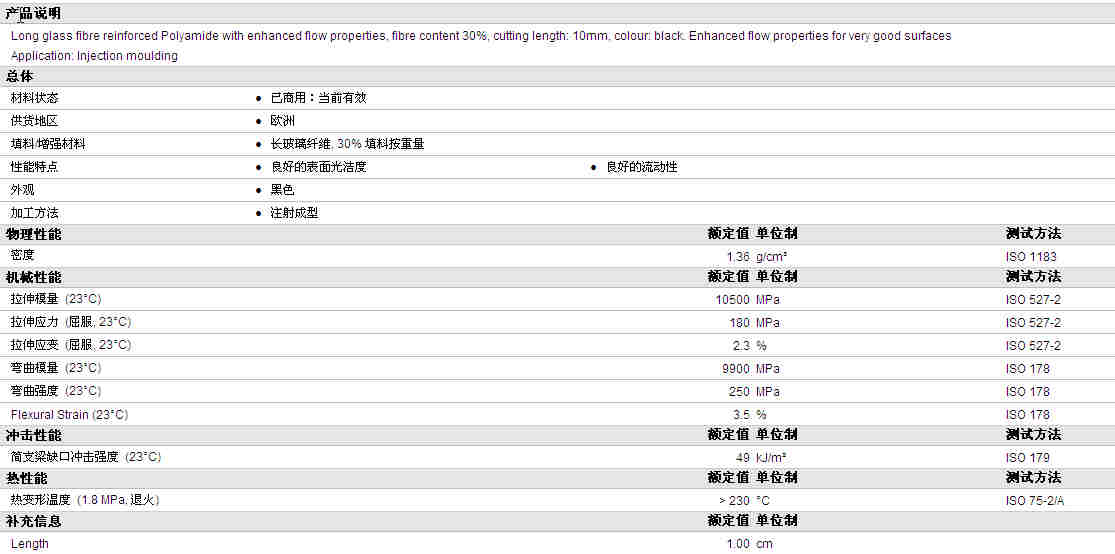This screenshot has width=1115, height=554.
Task: Select the 热变形温度 (1.8 MPa, 退火) label
Action: click(x=85, y=501)
